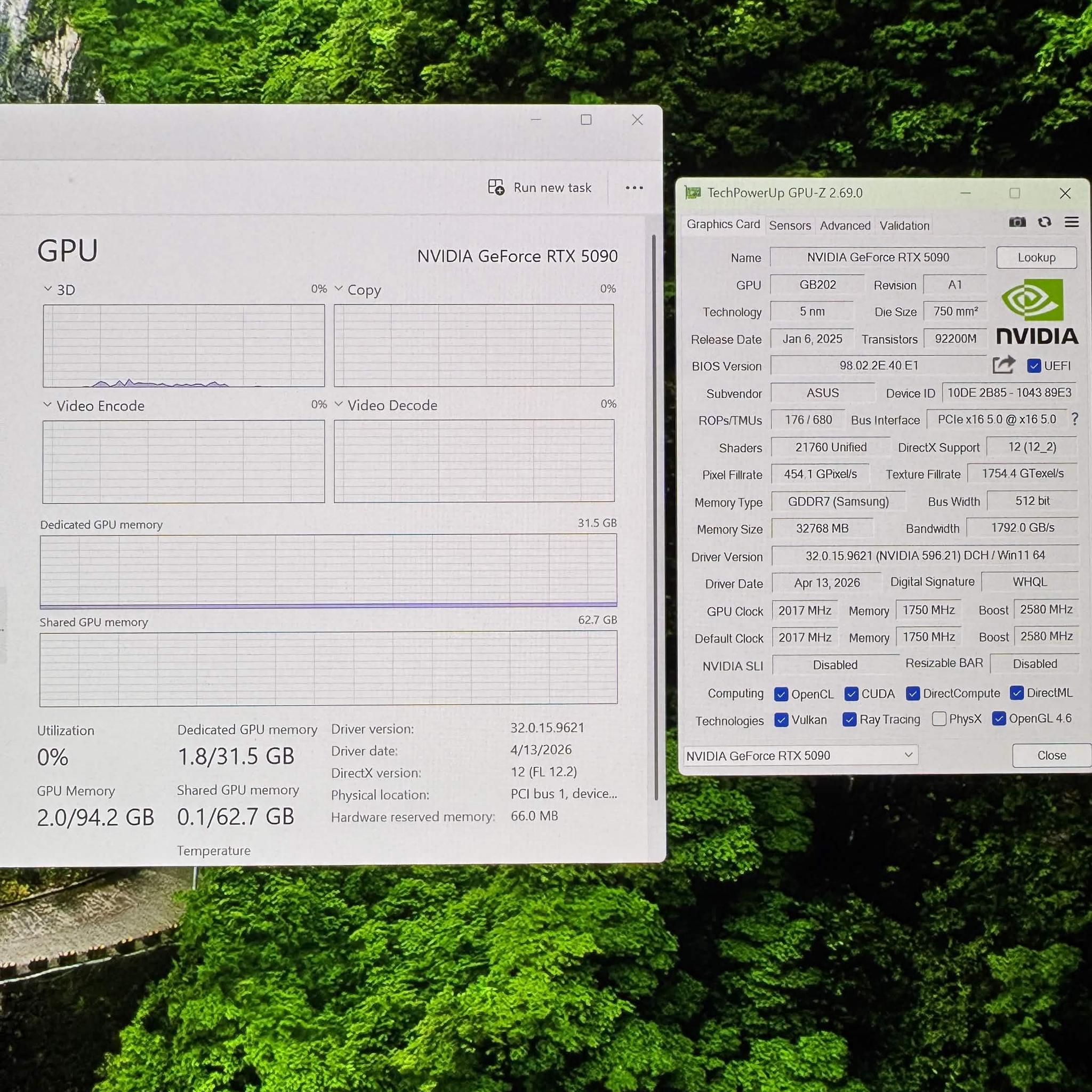Toggle the OpenCL checkbox

click(781, 694)
